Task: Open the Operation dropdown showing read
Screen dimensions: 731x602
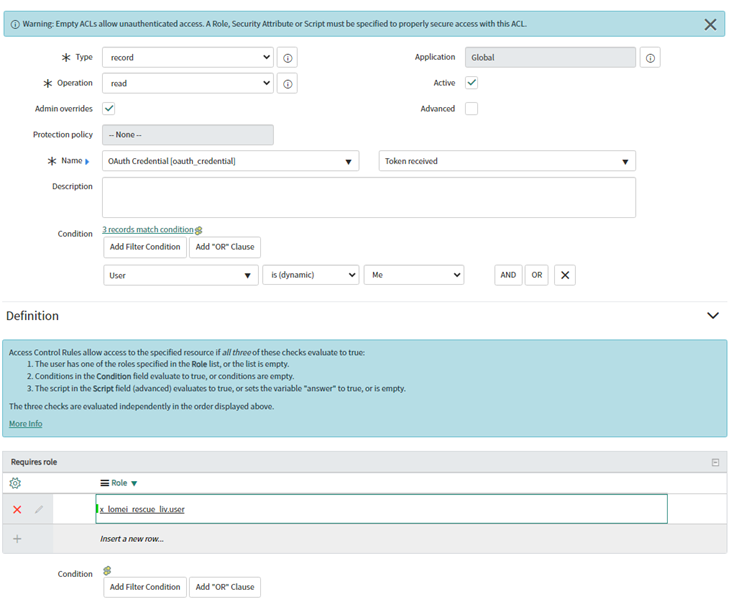Action: (x=188, y=83)
